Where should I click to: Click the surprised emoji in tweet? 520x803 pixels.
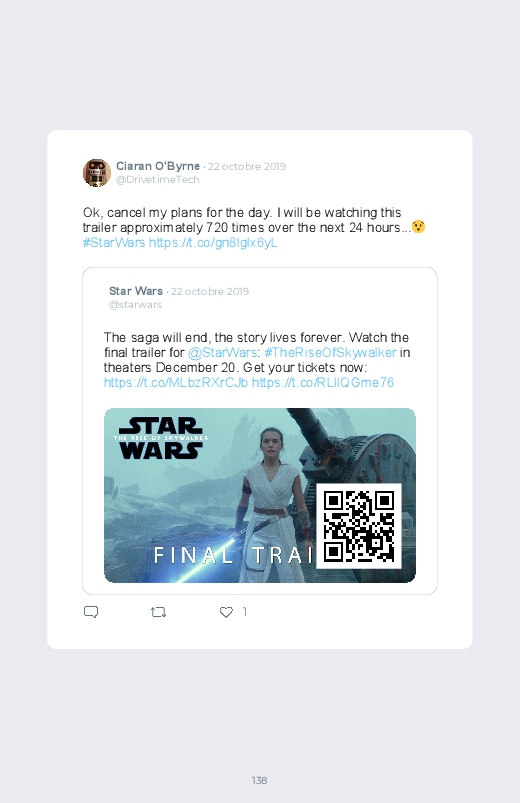419,226
